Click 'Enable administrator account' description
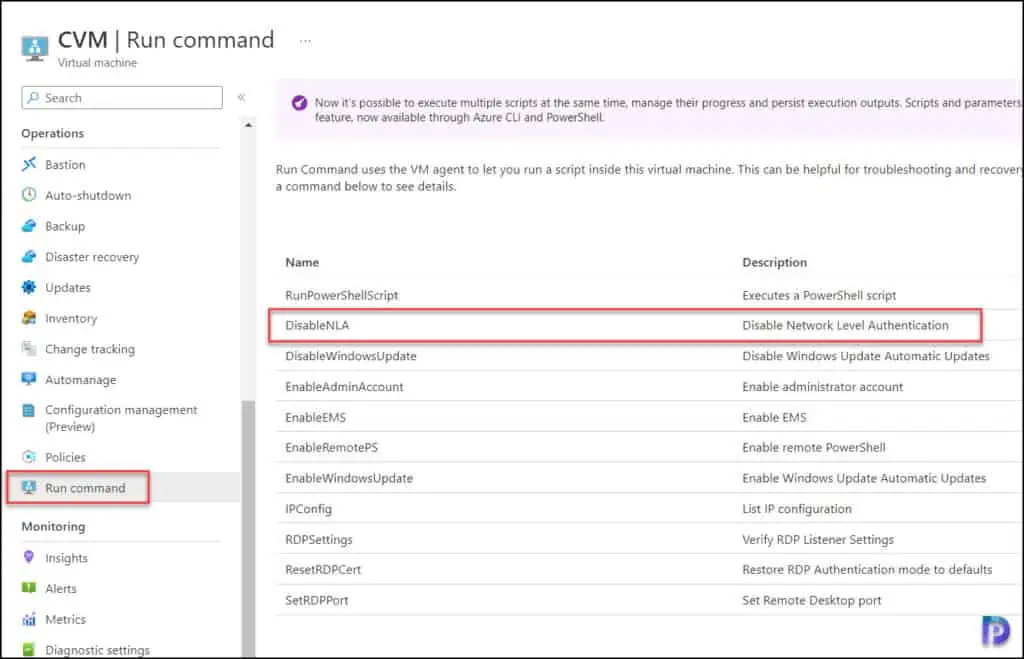 coord(822,387)
